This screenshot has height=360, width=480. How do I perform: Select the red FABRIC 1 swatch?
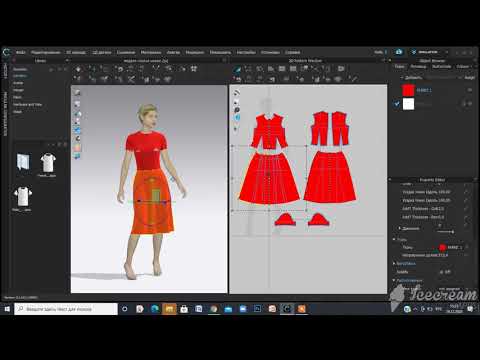coord(408,90)
